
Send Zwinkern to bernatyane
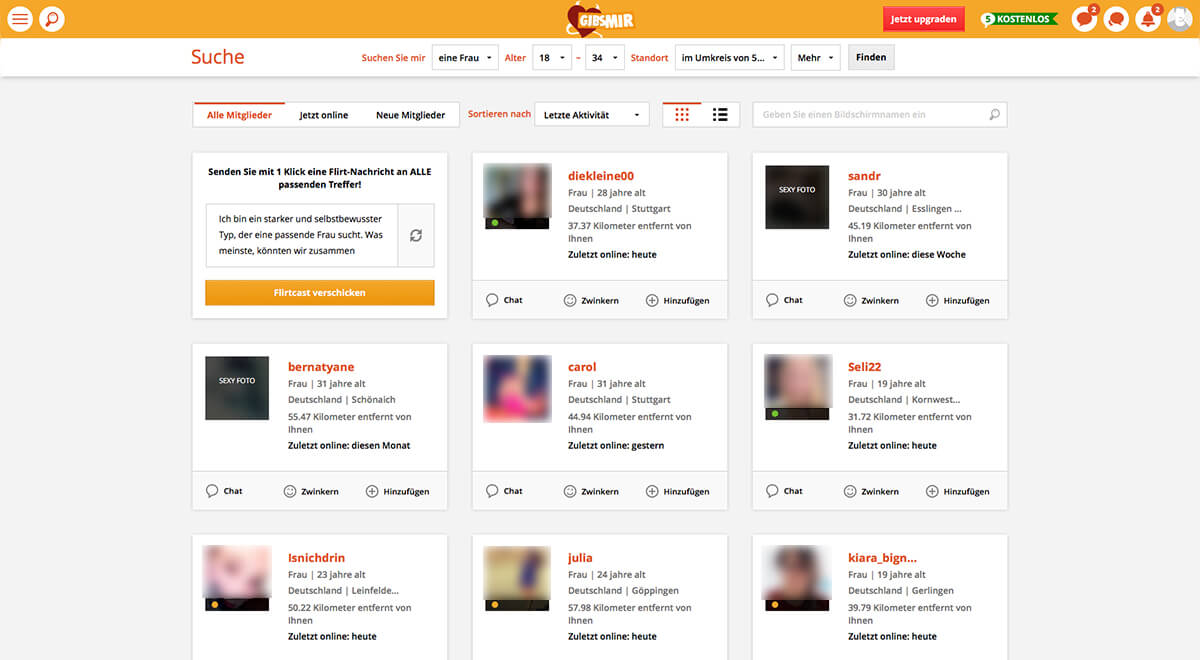(x=311, y=491)
